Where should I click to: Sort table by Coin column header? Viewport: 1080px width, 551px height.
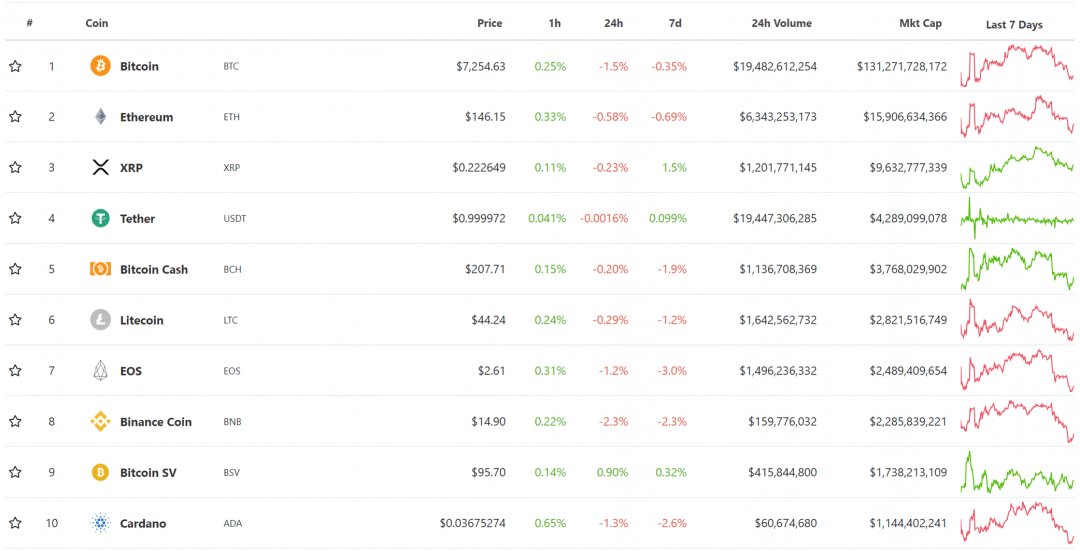click(96, 23)
